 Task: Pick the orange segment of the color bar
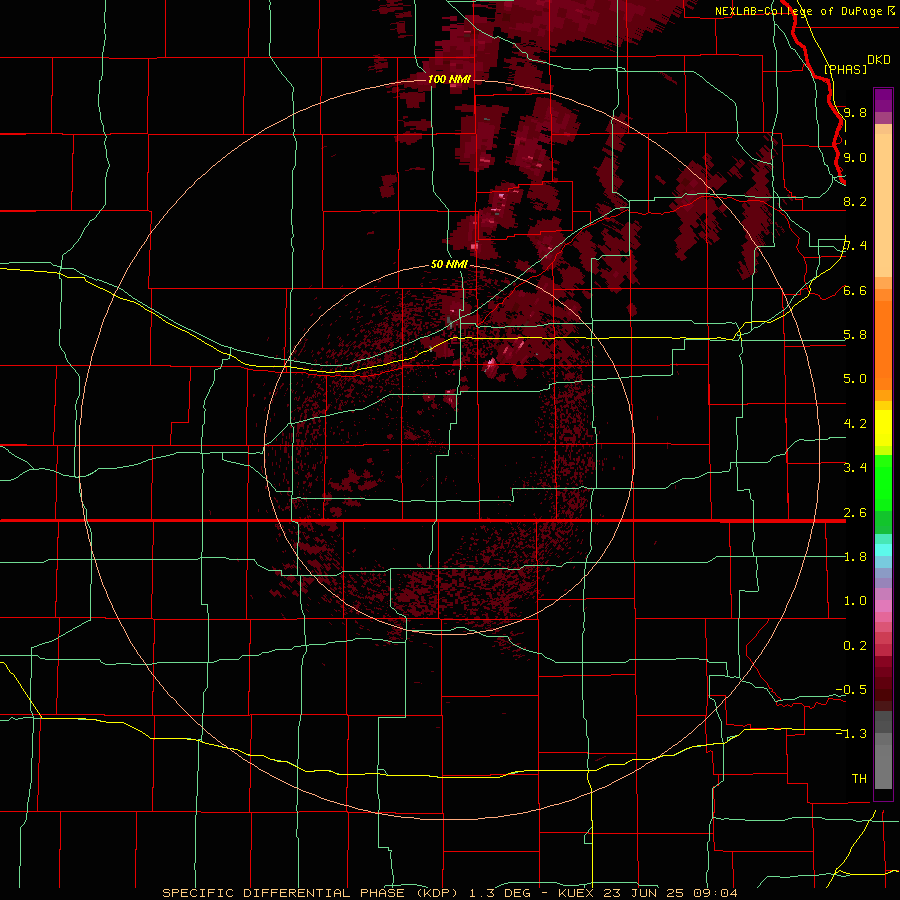[x=883, y=344]
